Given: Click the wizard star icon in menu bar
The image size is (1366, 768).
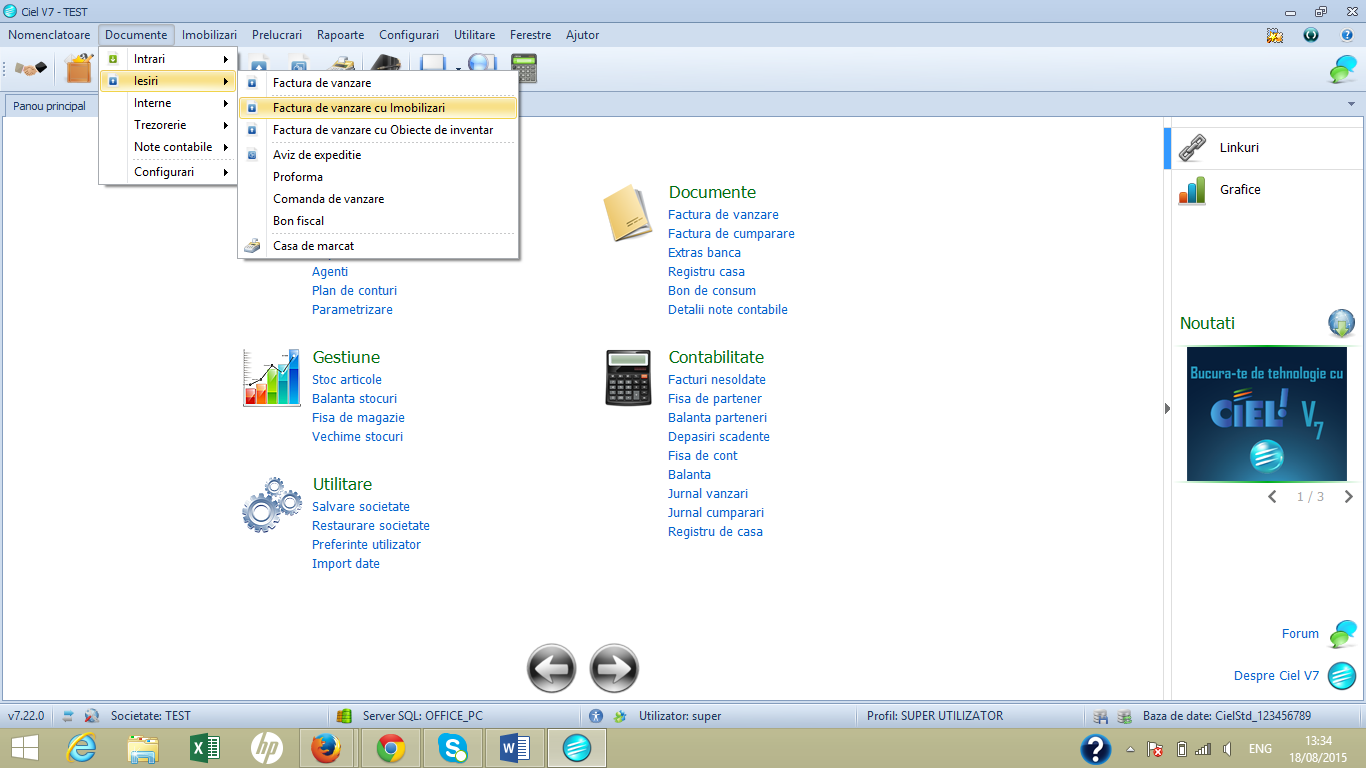Looking at the screenshot, I should tap(1274, 35).
